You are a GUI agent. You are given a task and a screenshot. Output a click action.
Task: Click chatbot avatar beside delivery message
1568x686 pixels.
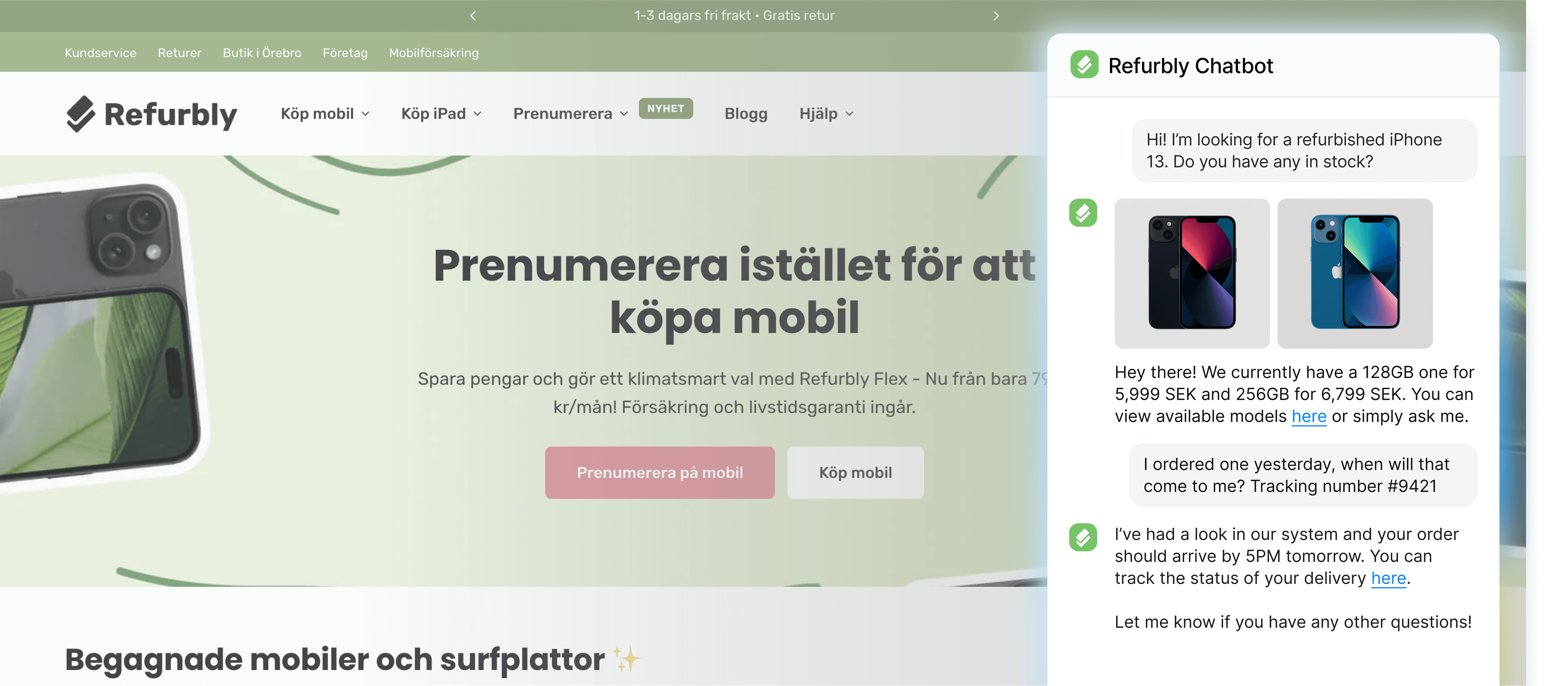coord(1083,537)
